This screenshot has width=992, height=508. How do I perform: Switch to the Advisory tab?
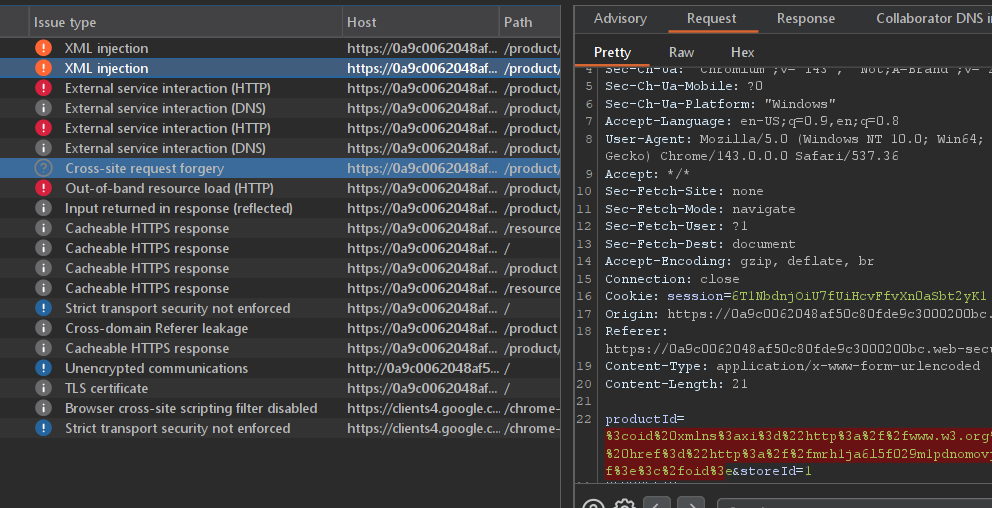620,19
